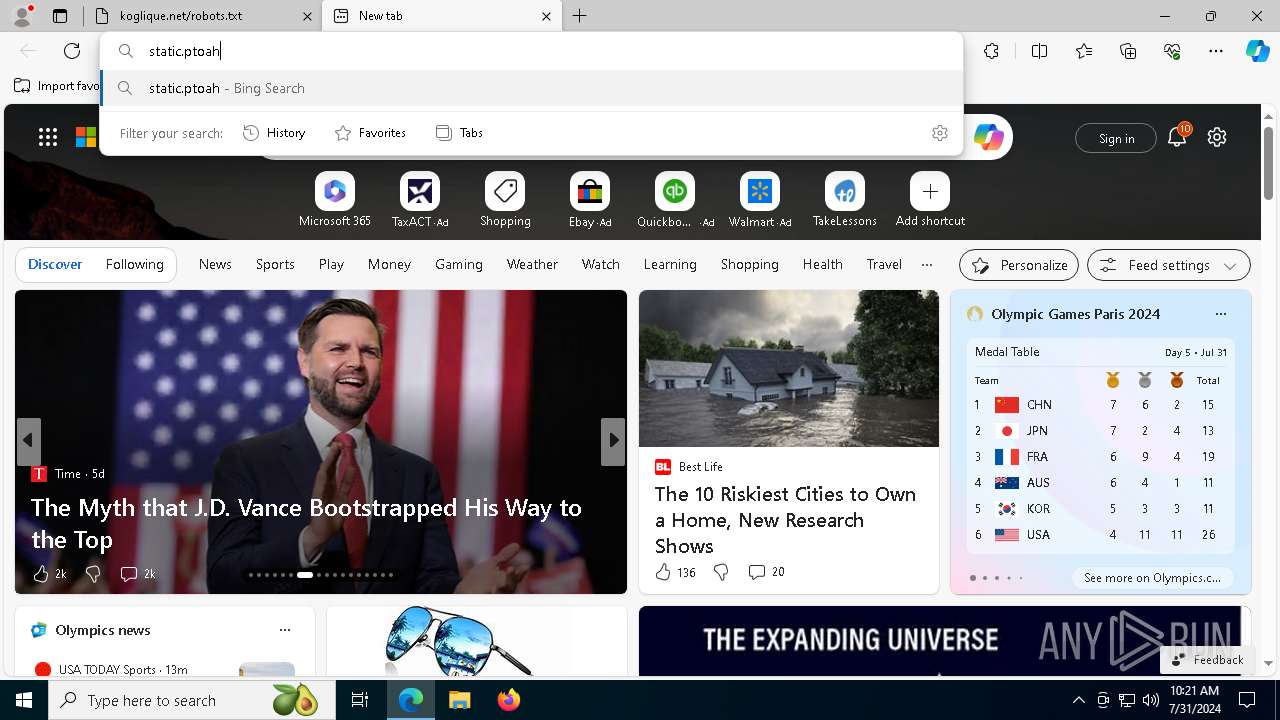This screenshot has height=720, width=1280.
Task: Open Browser essentials heart icon
Action: click(x=1172, y=51)
